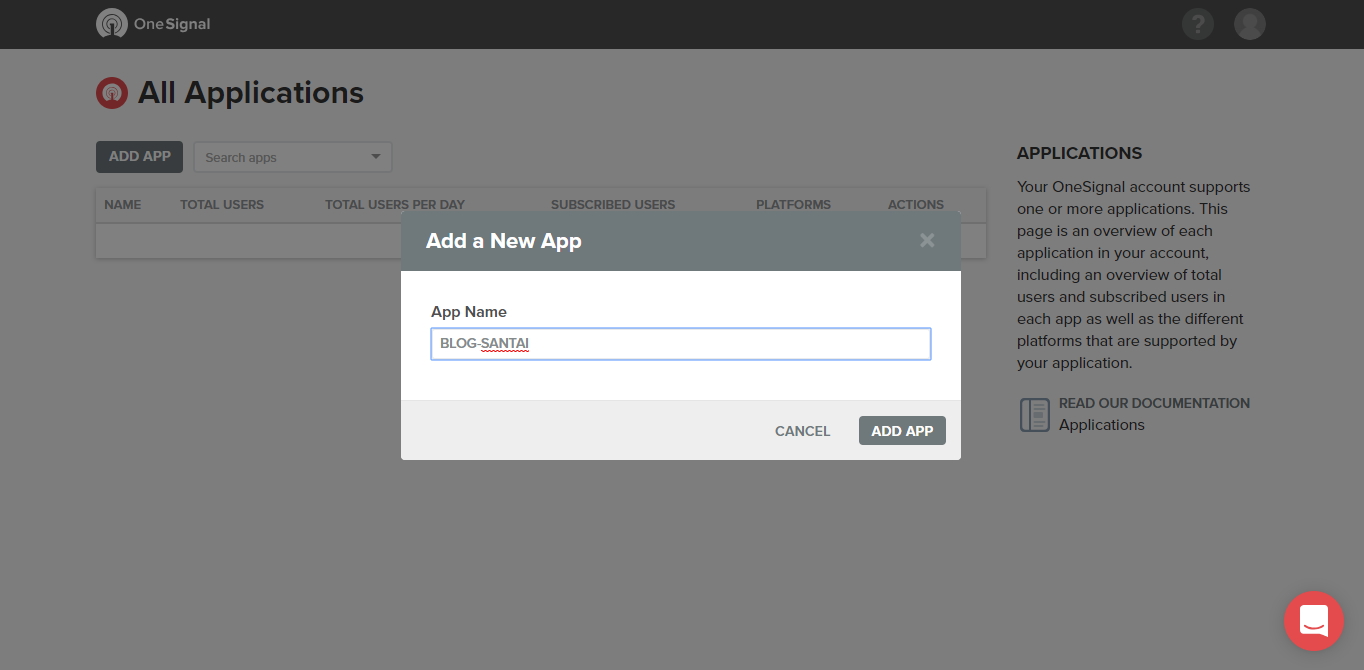Screen dimensions: 1364x670
Task: Collapse the Search apps selector
Action: click(292, 157)
